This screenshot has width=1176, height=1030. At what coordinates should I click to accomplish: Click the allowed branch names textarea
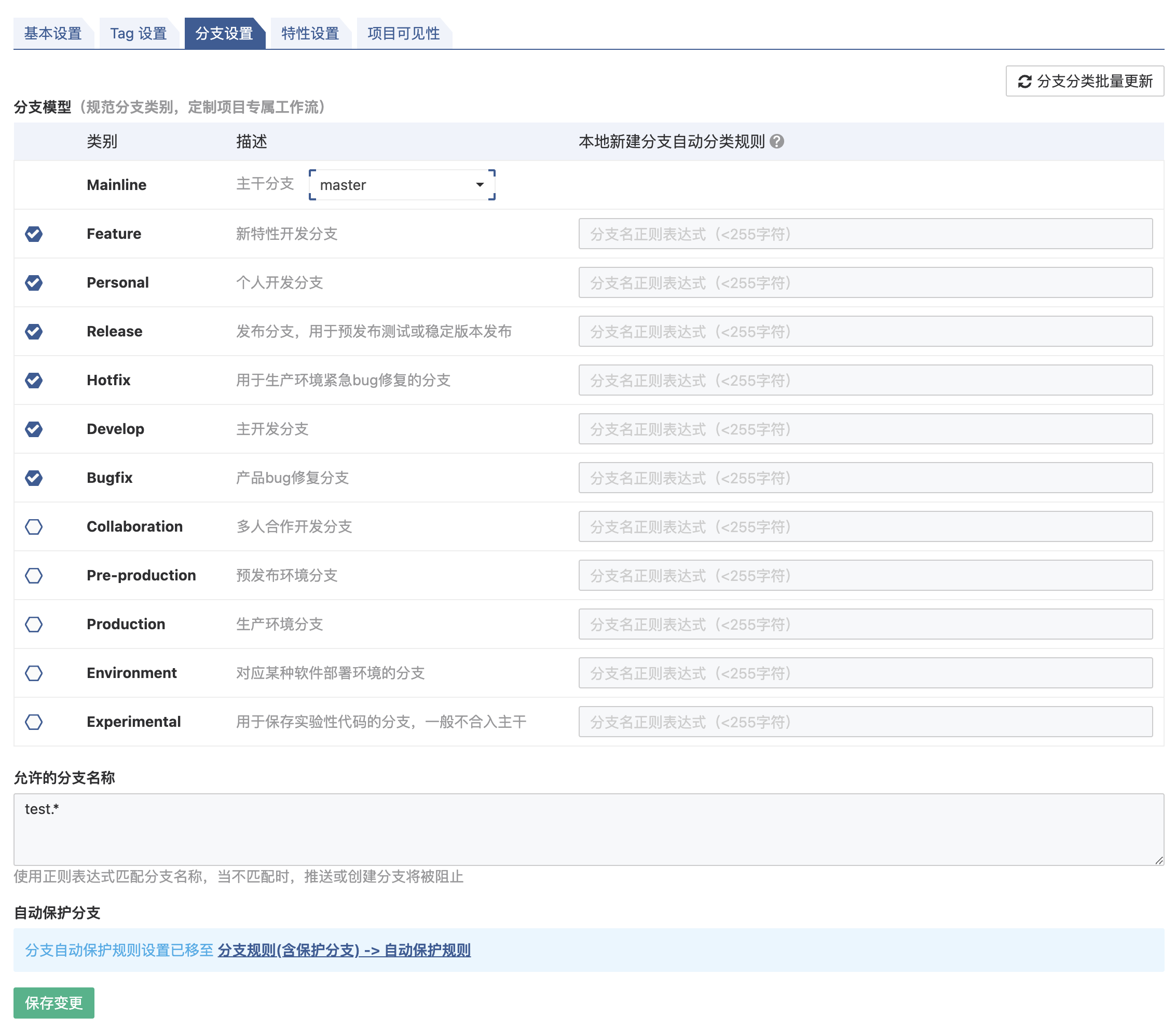click(x=589, y=830)
